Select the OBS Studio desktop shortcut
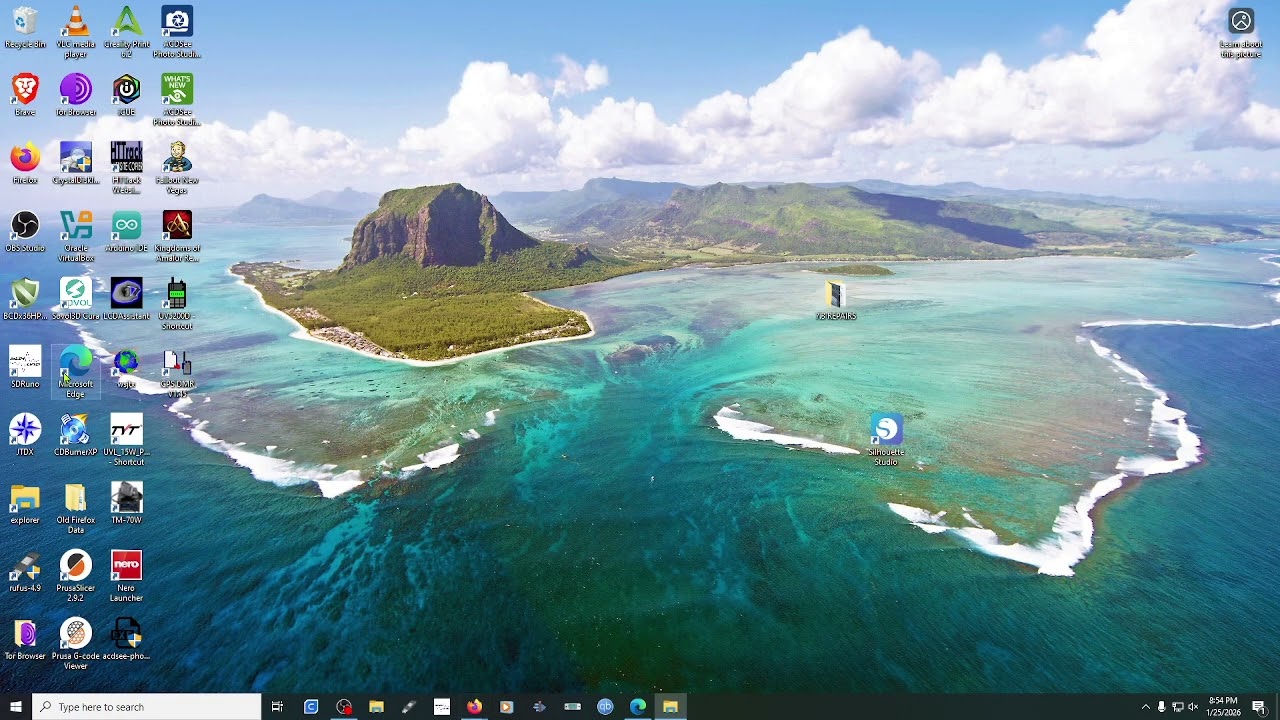The height and width of the screenshot is (720, 1280). (x=25, y=231)
